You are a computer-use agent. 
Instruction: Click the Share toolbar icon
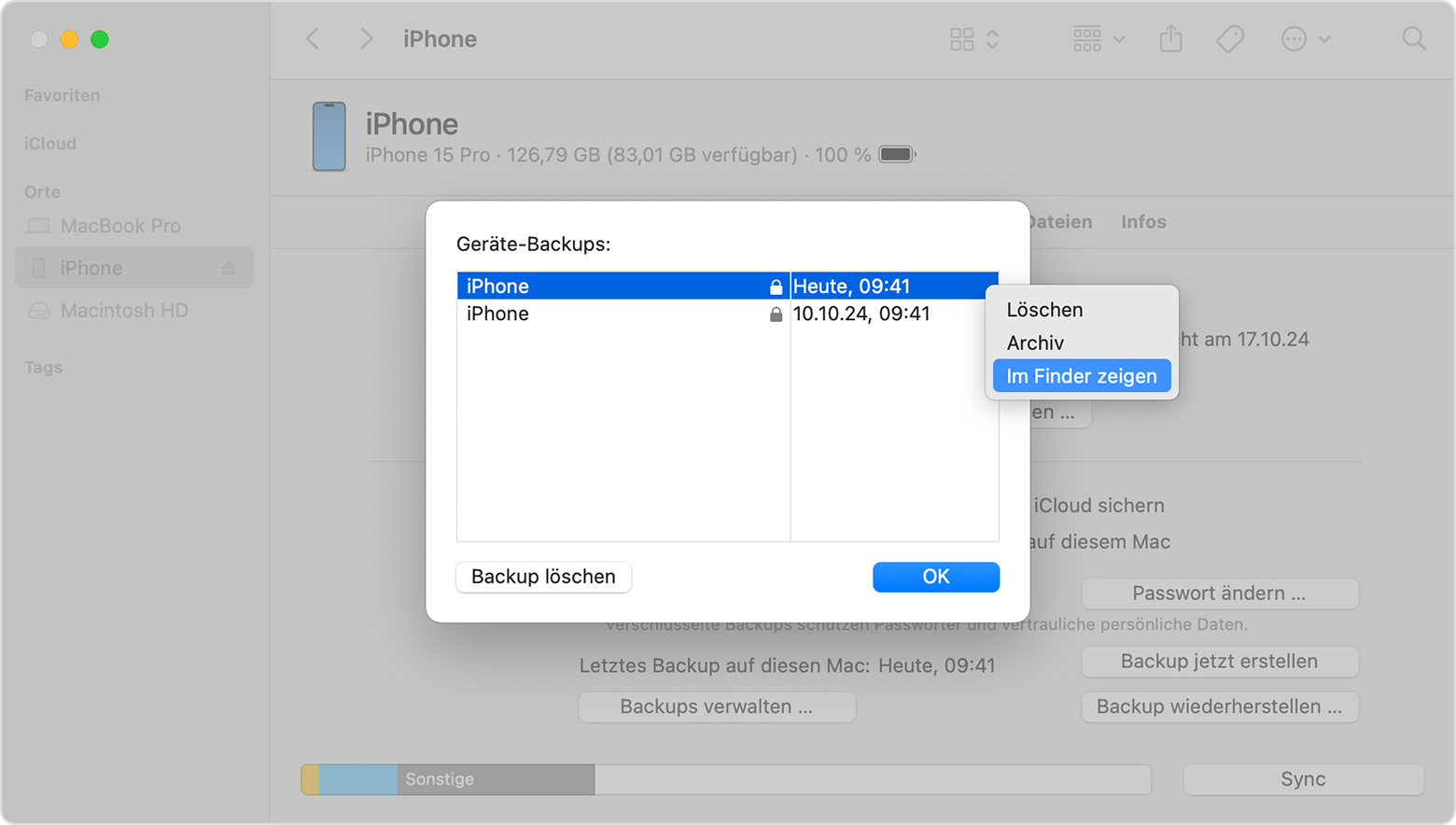[x=1170, y=38]
